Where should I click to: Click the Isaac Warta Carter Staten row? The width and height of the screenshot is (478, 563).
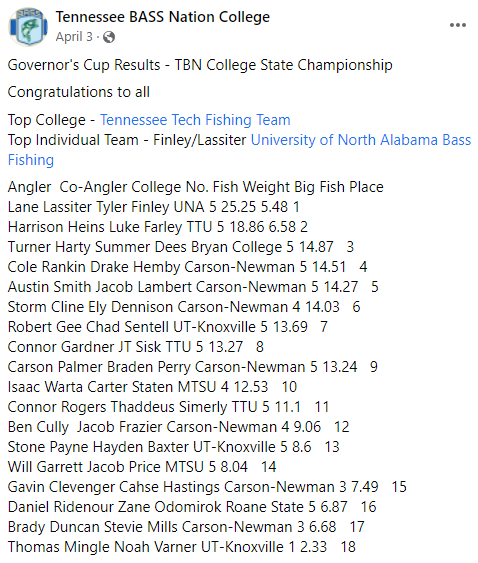click(x=153, y=387)
